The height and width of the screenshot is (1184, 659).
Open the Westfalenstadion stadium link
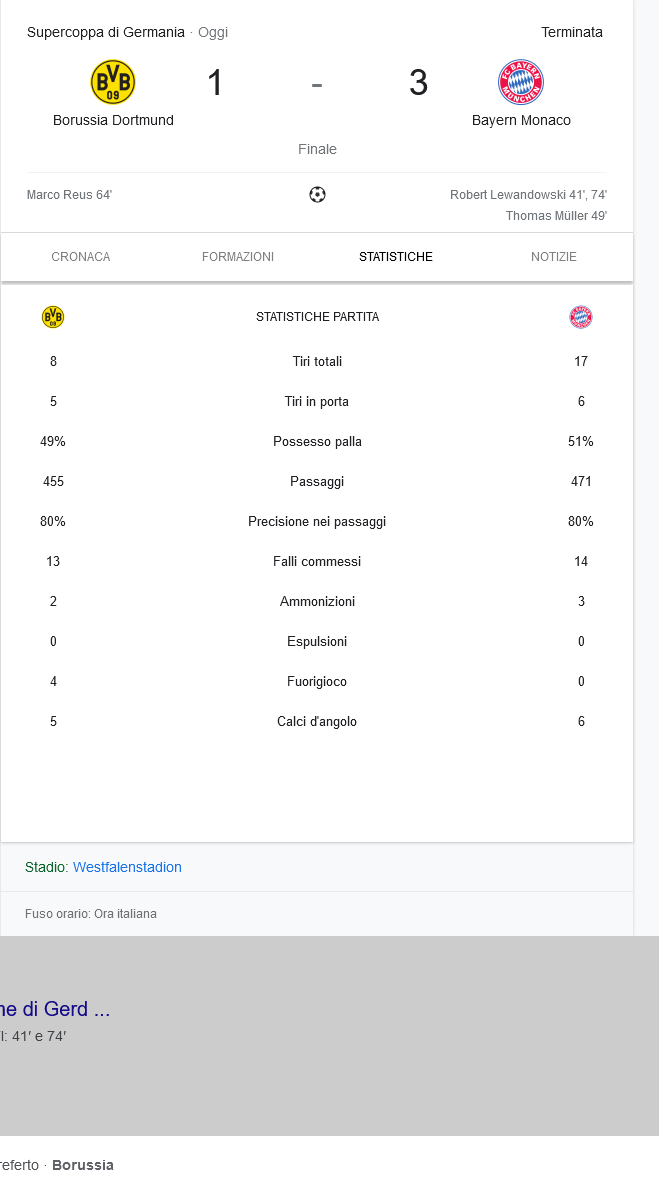click(x=127, y=867)
